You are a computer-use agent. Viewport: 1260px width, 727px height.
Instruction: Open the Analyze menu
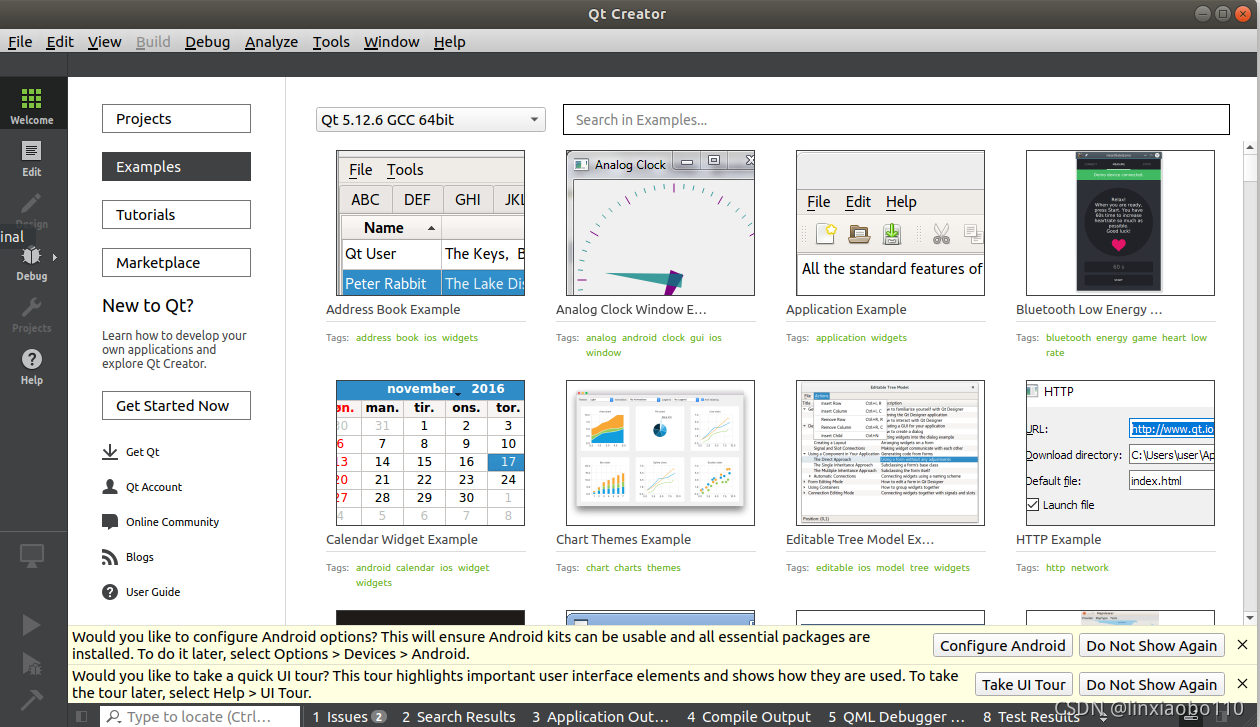271,42
